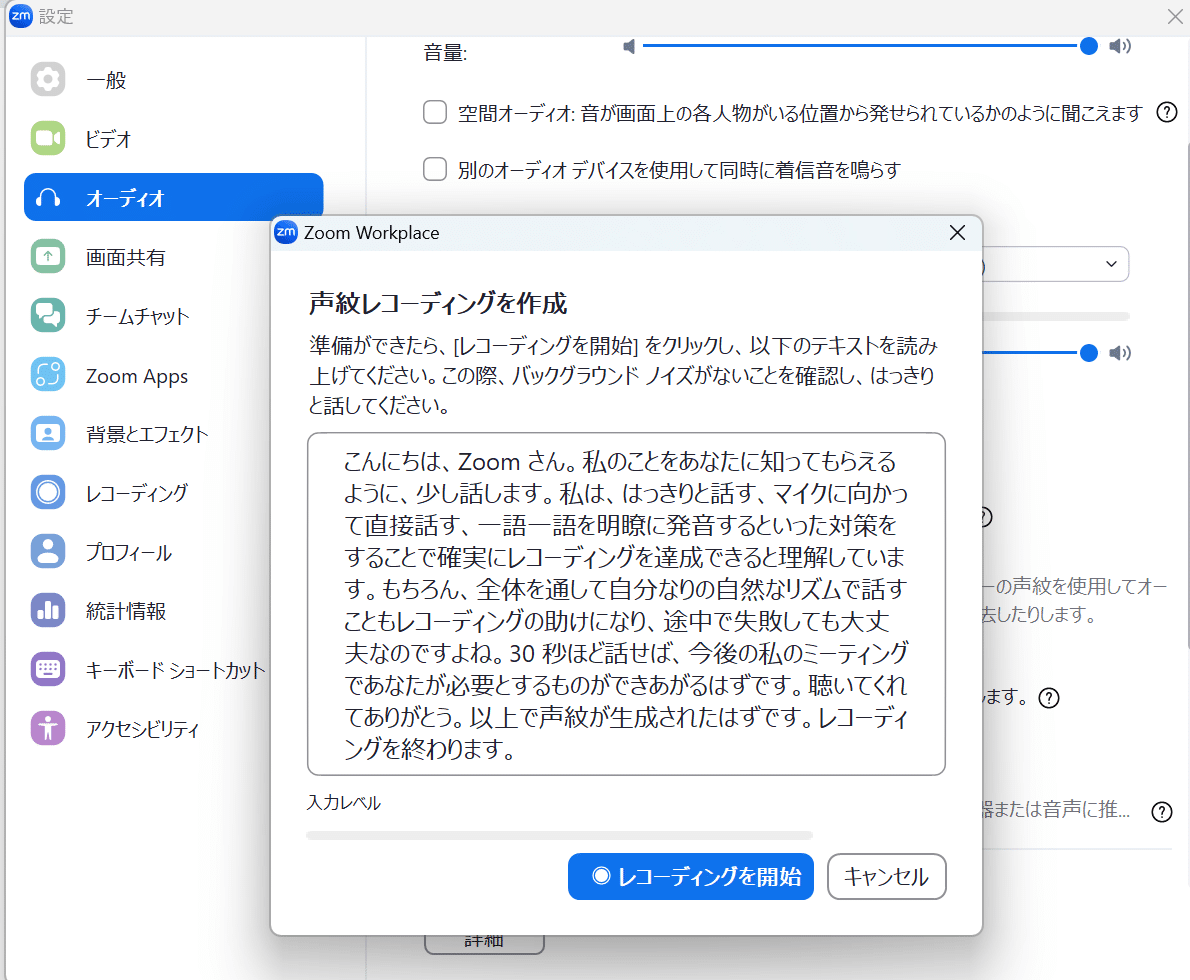The width and height of the screenshot is (1190, 980).
Task: Click the プロフィール person icon
Action: coord(48,551)
